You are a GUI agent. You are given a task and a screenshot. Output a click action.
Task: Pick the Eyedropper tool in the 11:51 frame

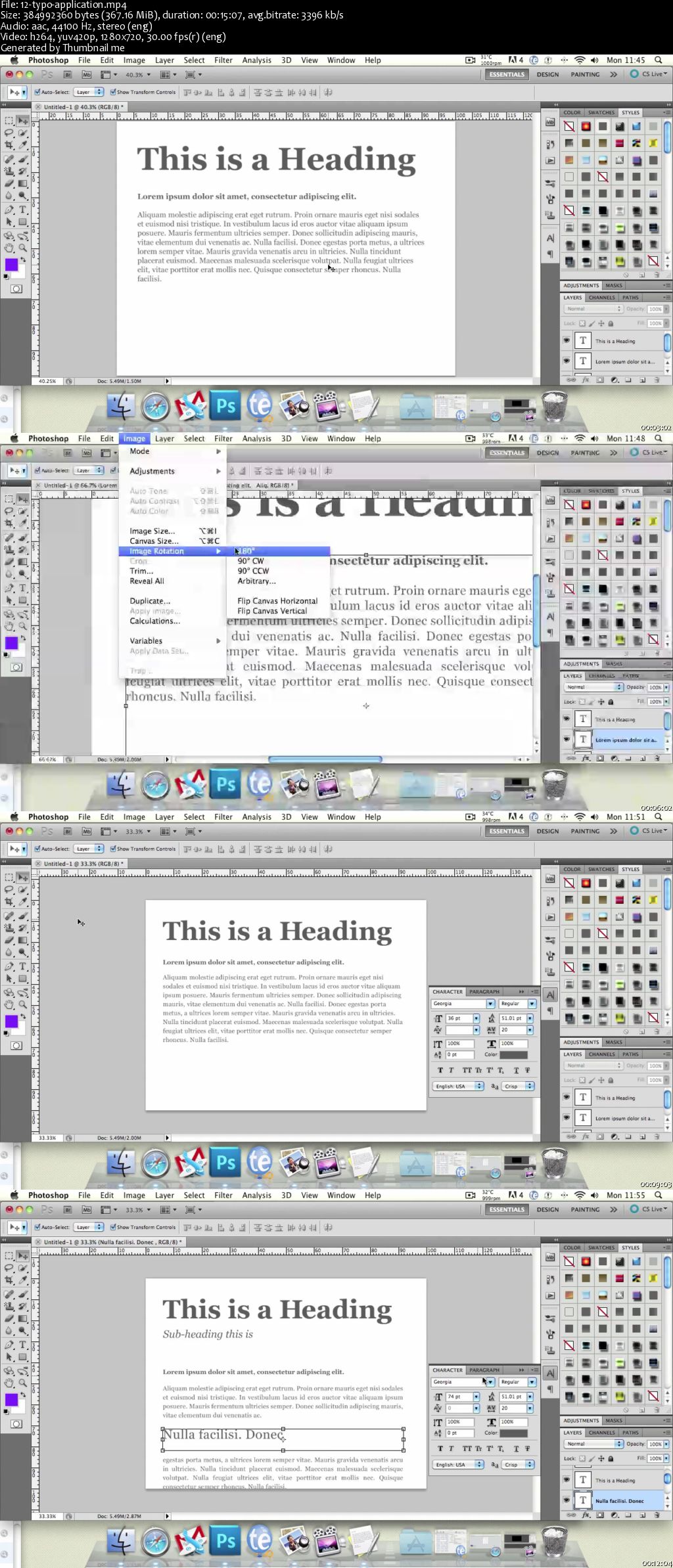[23, 902]
